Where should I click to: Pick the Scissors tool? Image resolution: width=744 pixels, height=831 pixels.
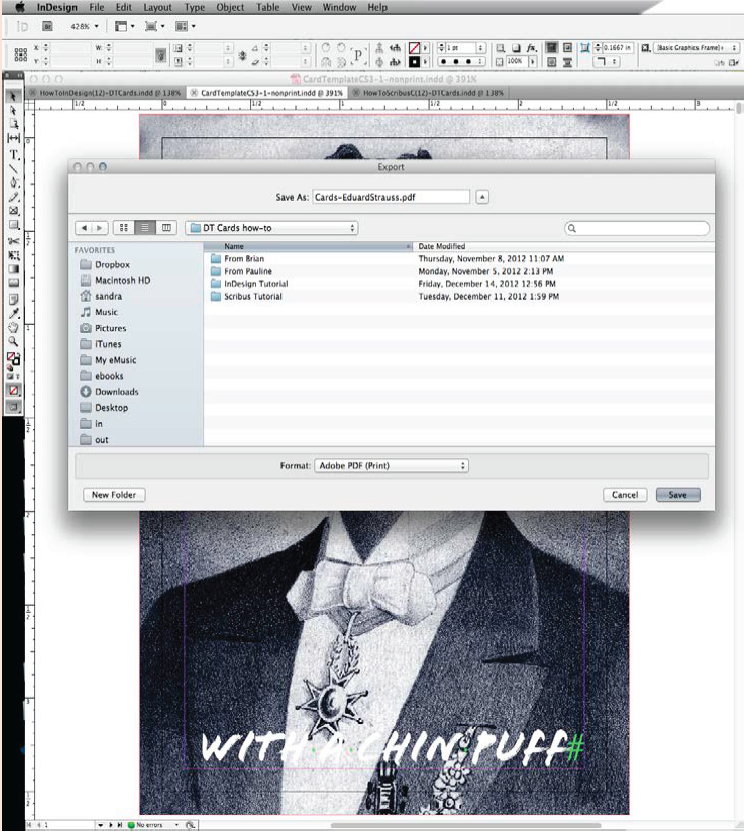14,241
